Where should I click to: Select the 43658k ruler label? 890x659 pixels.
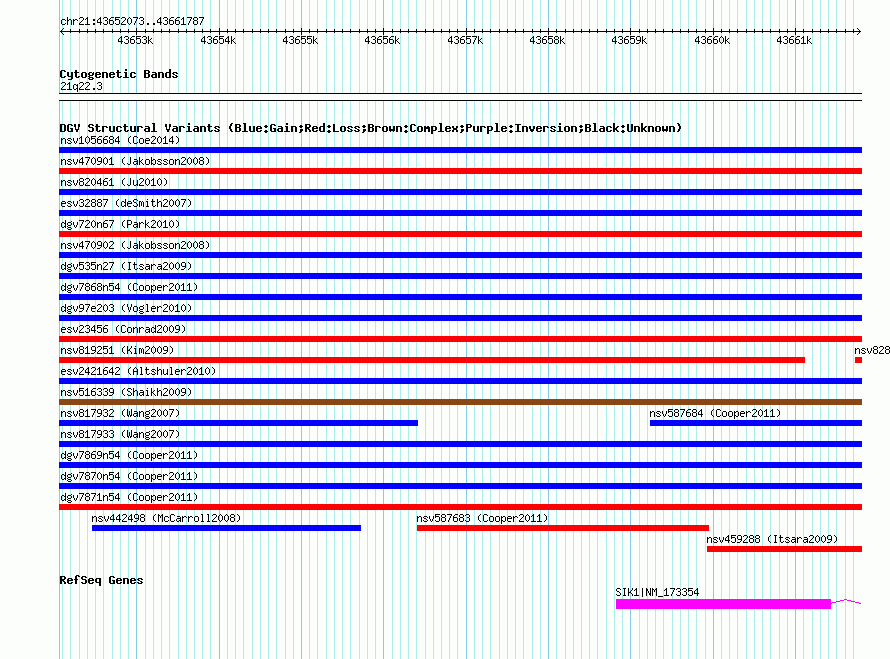pos(547,41)
